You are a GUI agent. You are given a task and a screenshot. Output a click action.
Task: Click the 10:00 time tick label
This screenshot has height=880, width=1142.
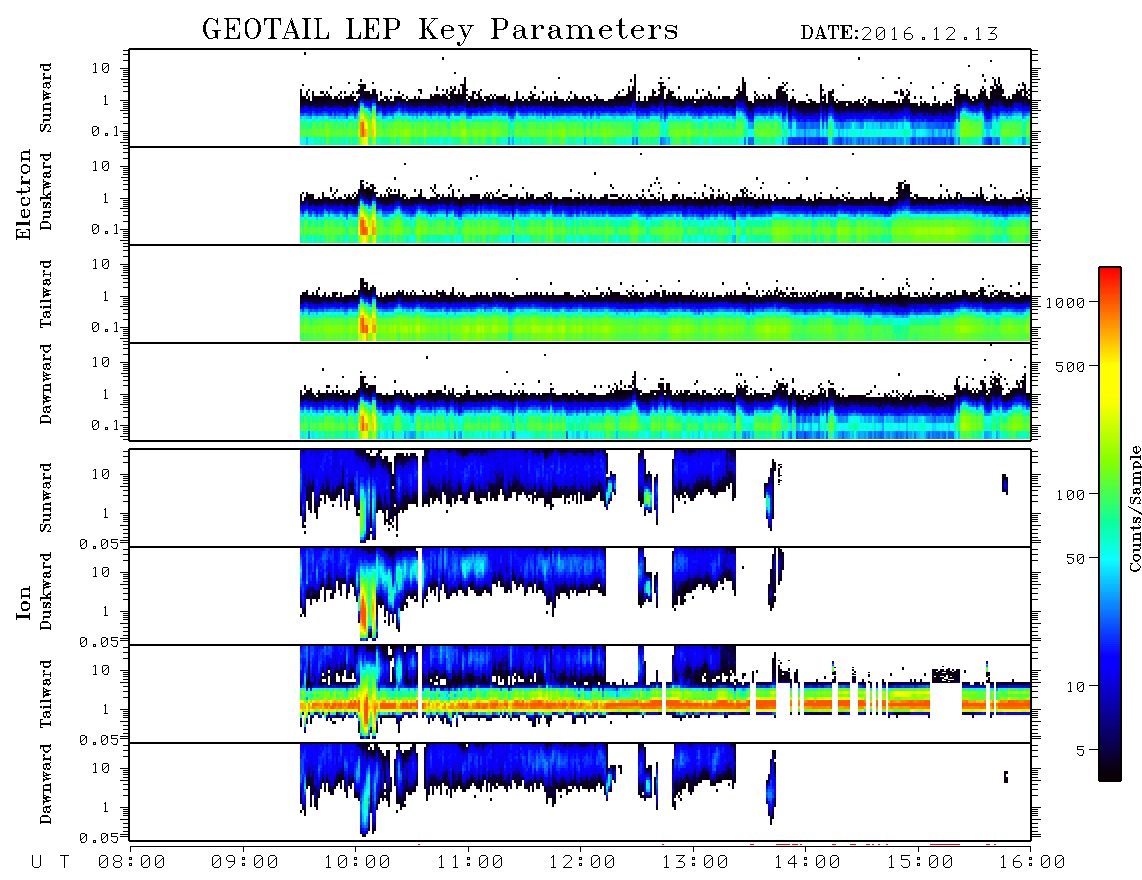(358, 863)
